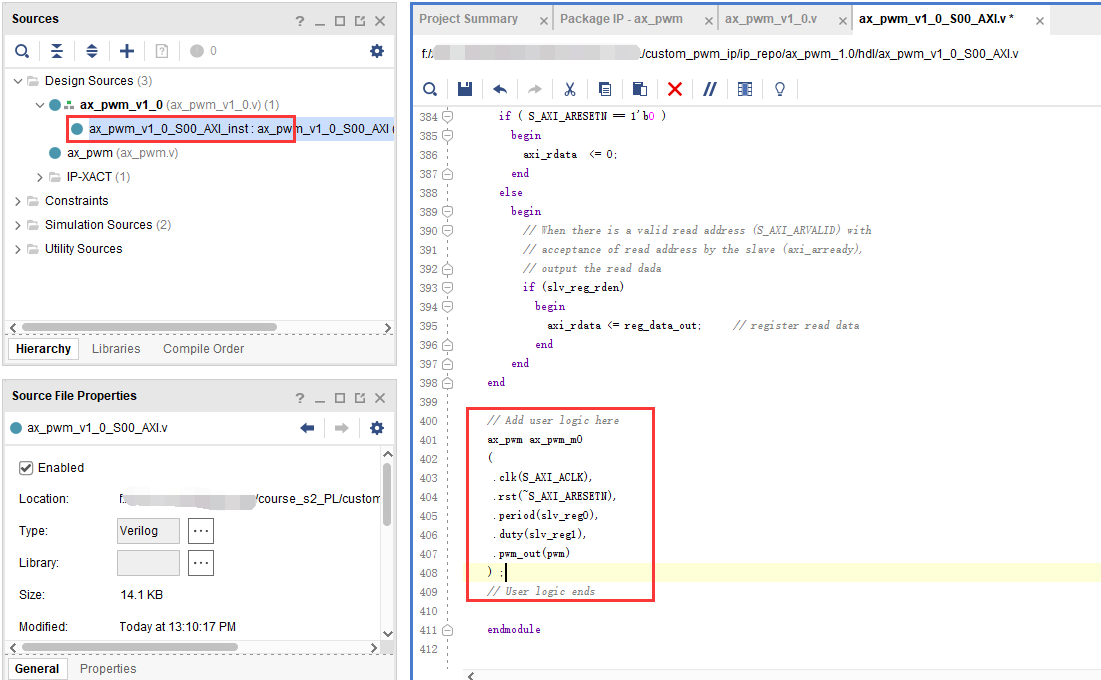Image resolution: width=1101 pixels, height=680 pixels.
Task: Open the Properties tab below
Action: 108,669
